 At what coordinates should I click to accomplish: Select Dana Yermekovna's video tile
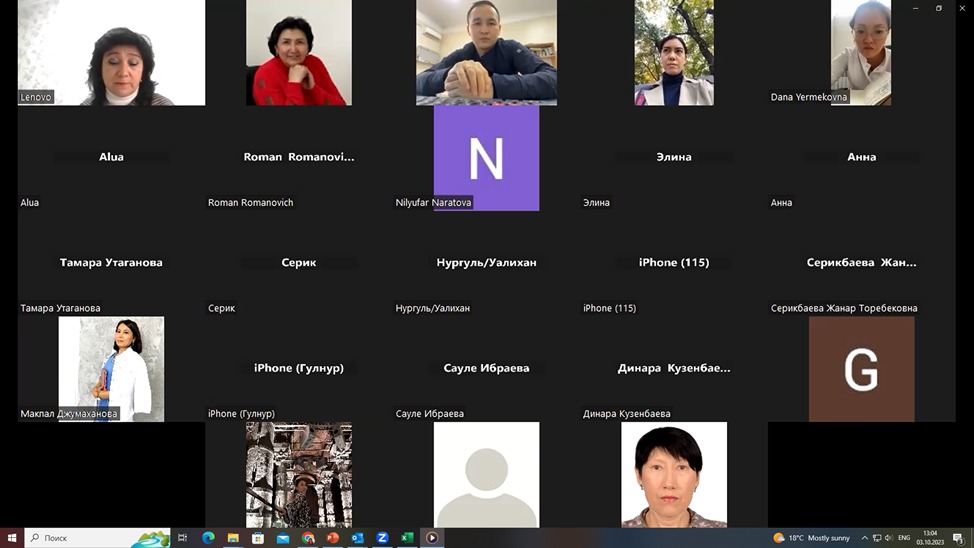861,53
